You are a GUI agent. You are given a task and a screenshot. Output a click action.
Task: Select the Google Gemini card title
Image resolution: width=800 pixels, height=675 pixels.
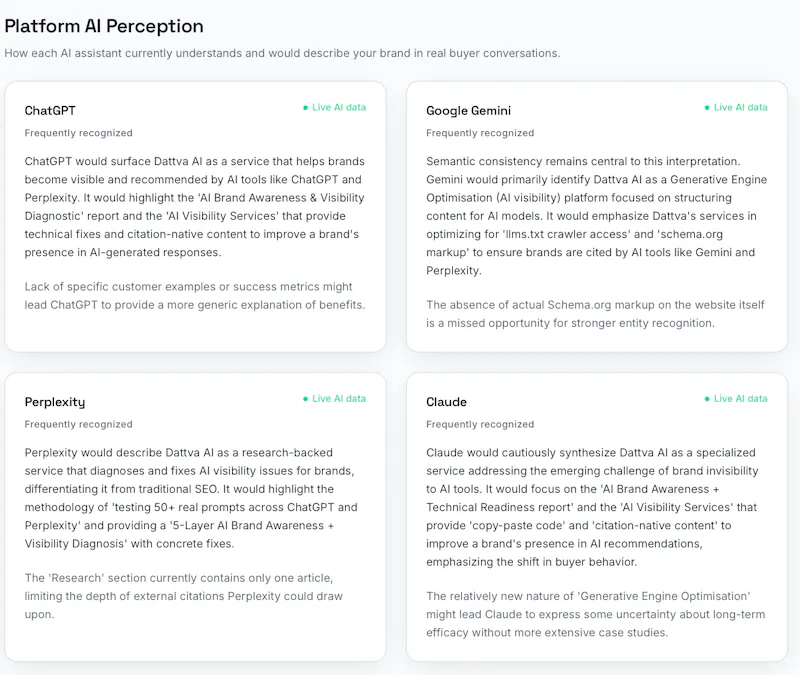(468, 111)
